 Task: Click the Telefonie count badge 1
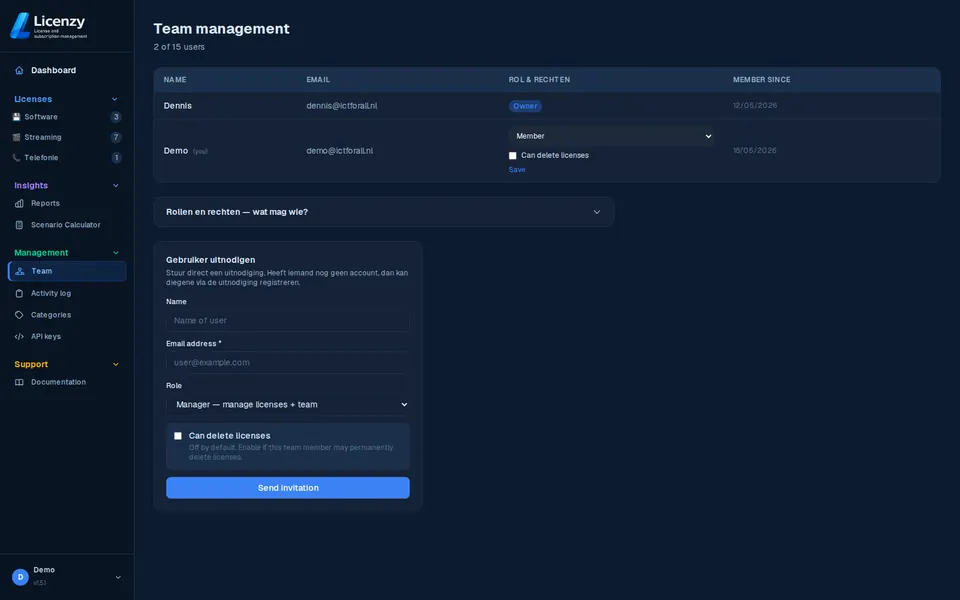pyautogui.click(x=116, y=158)
